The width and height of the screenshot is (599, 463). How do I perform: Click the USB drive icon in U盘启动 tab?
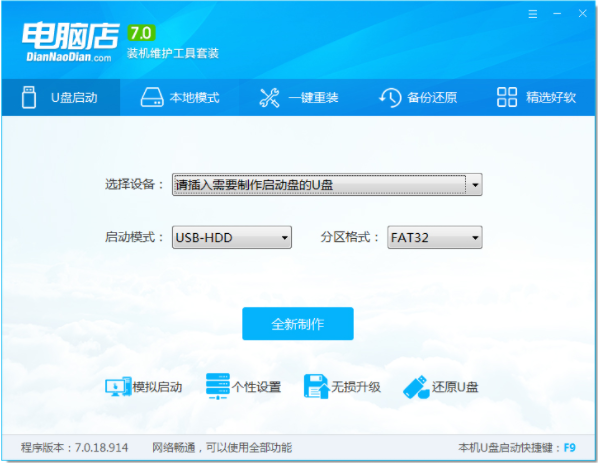[x=29, y=97]
